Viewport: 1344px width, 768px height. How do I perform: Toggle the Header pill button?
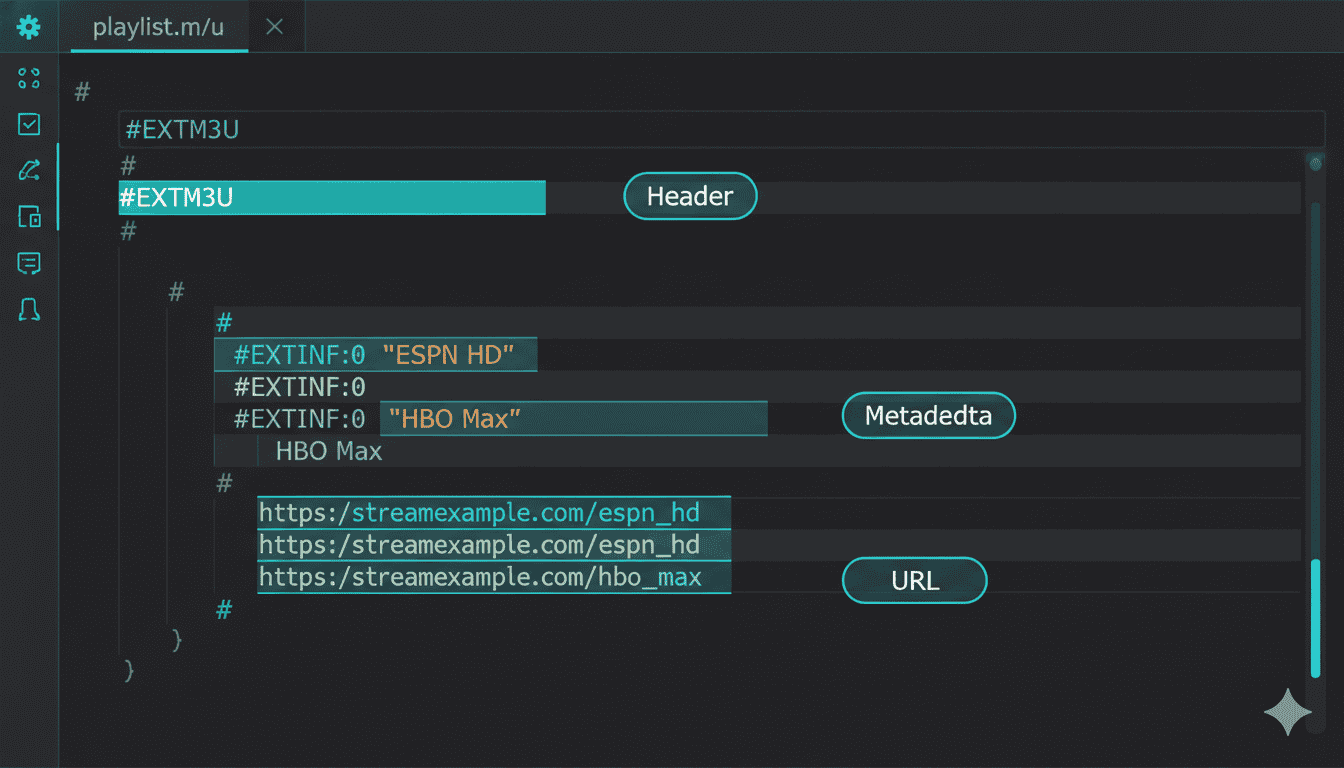click(690, 196)
